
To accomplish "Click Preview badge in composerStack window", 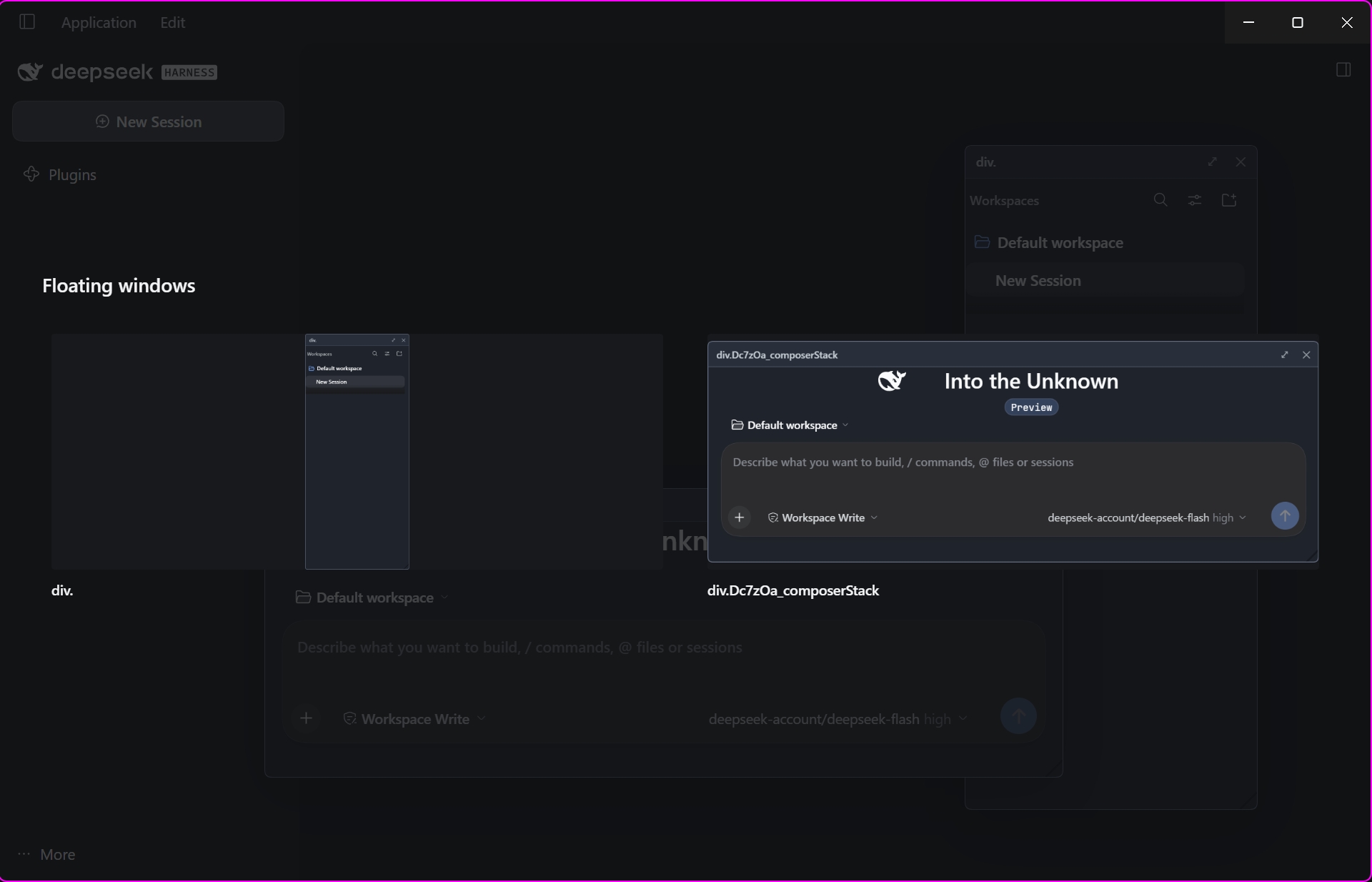I will tap(1031, 407).
